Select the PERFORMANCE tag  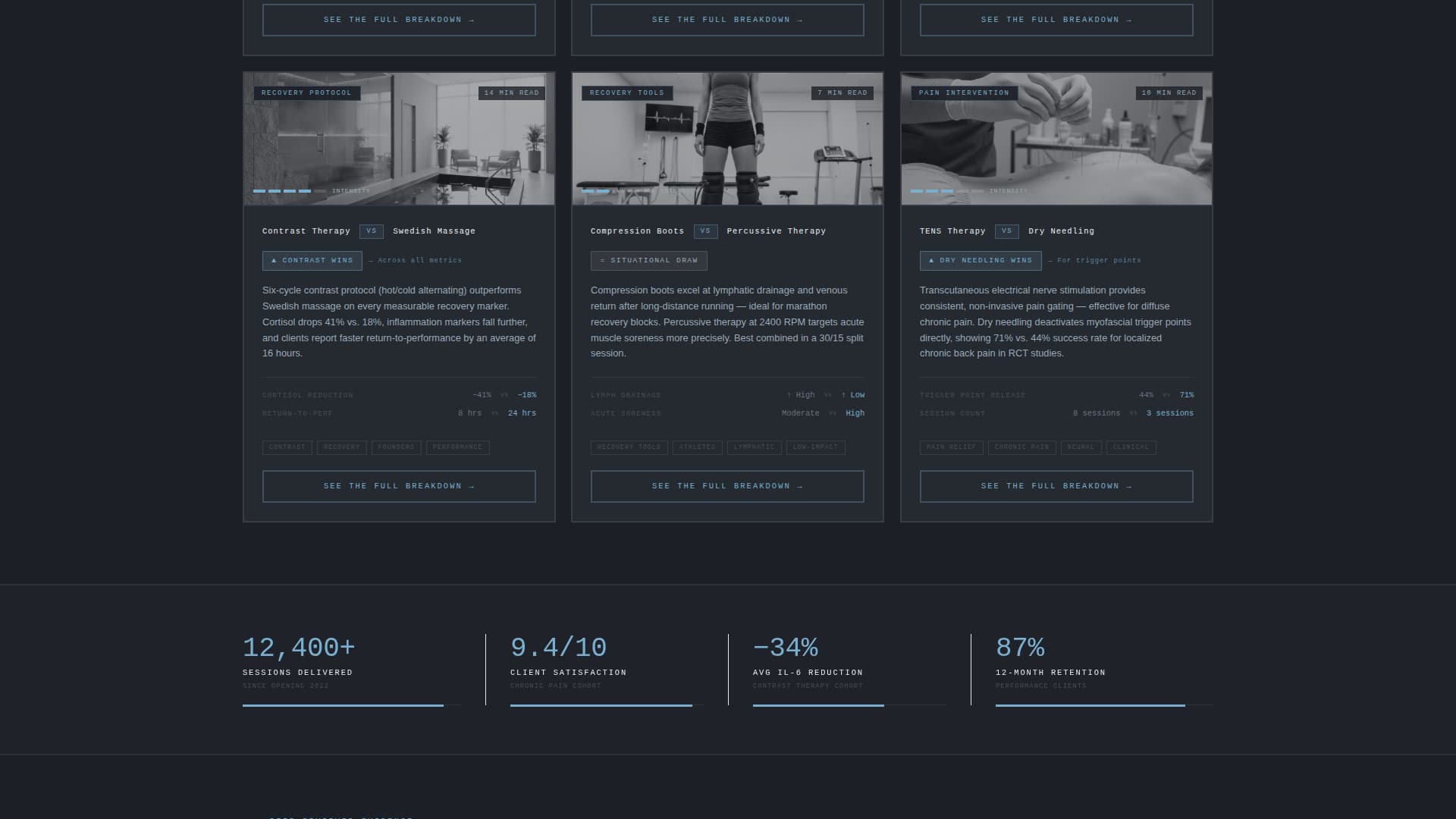coord(458,447)
